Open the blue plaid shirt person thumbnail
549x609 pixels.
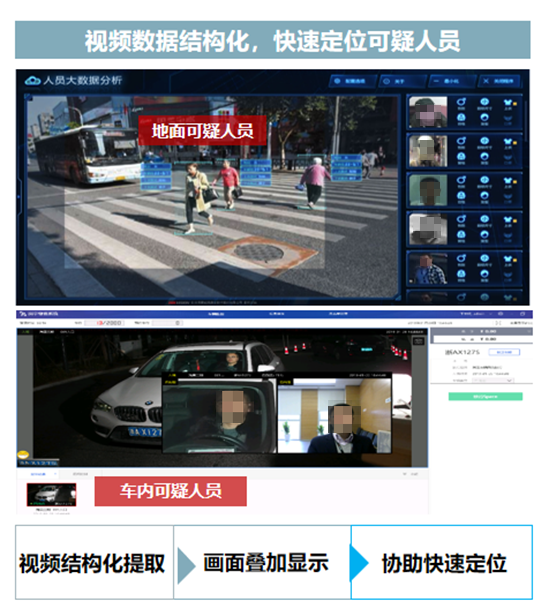point(428,268)
